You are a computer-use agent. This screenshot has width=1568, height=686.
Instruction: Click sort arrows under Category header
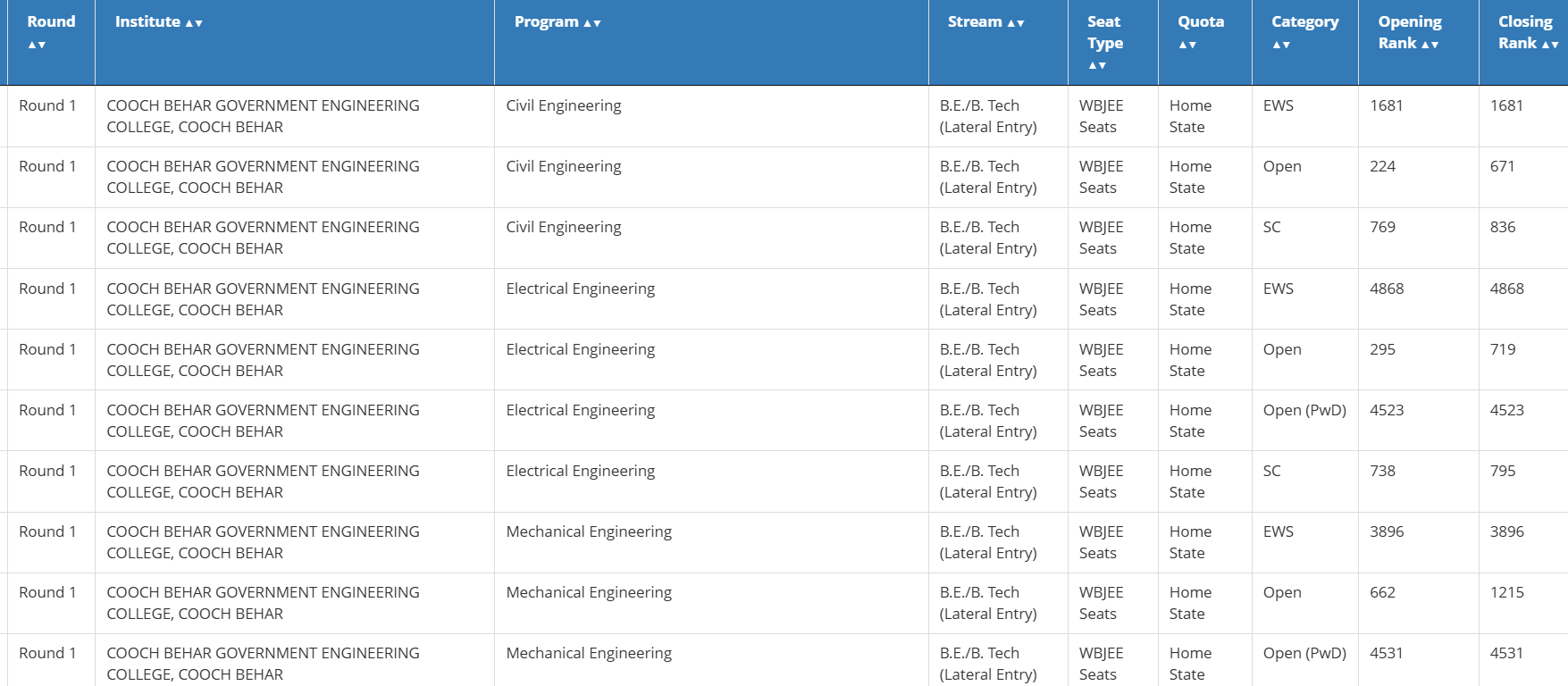1281,45
